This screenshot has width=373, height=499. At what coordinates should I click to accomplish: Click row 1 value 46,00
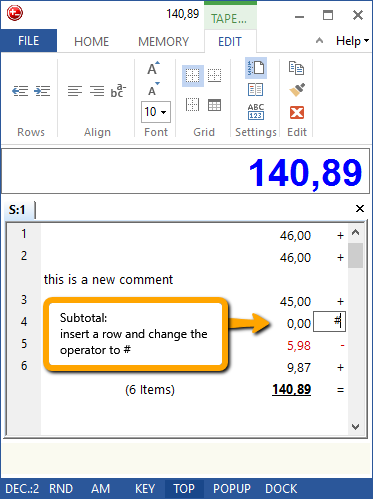click(x=295, y=236)
